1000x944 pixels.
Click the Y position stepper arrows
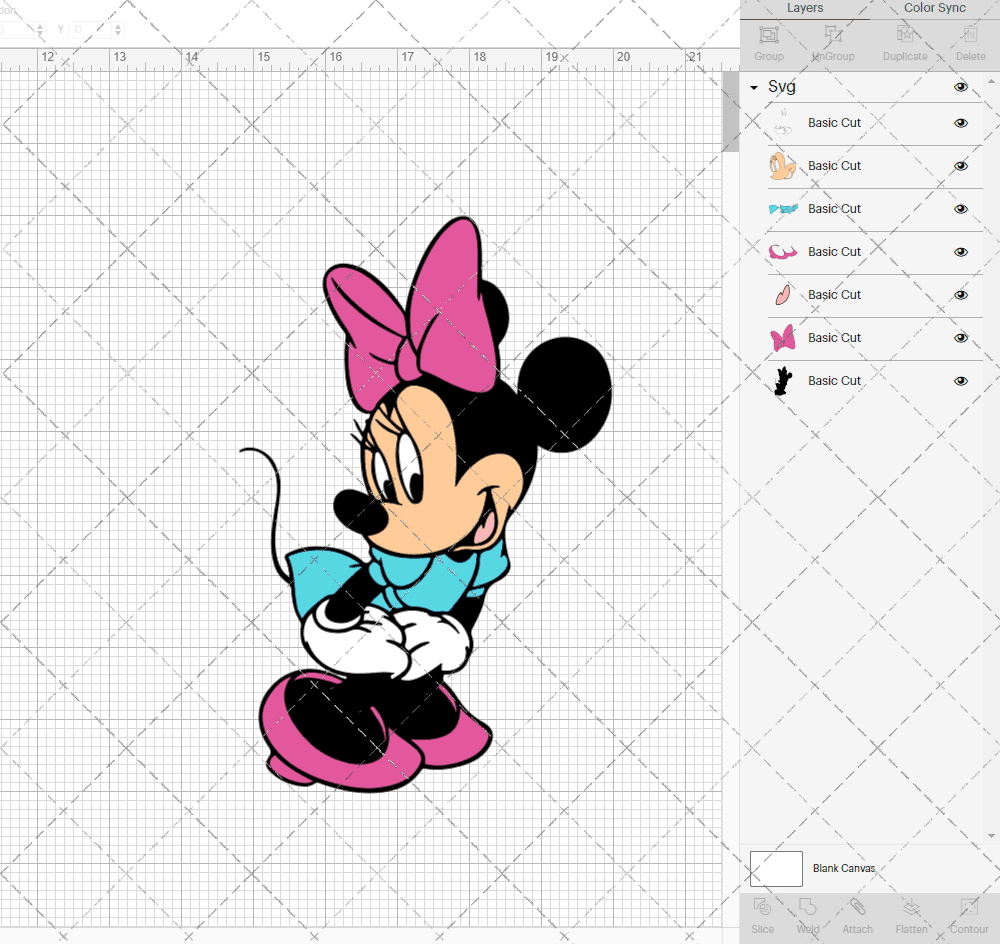[117, 29]
